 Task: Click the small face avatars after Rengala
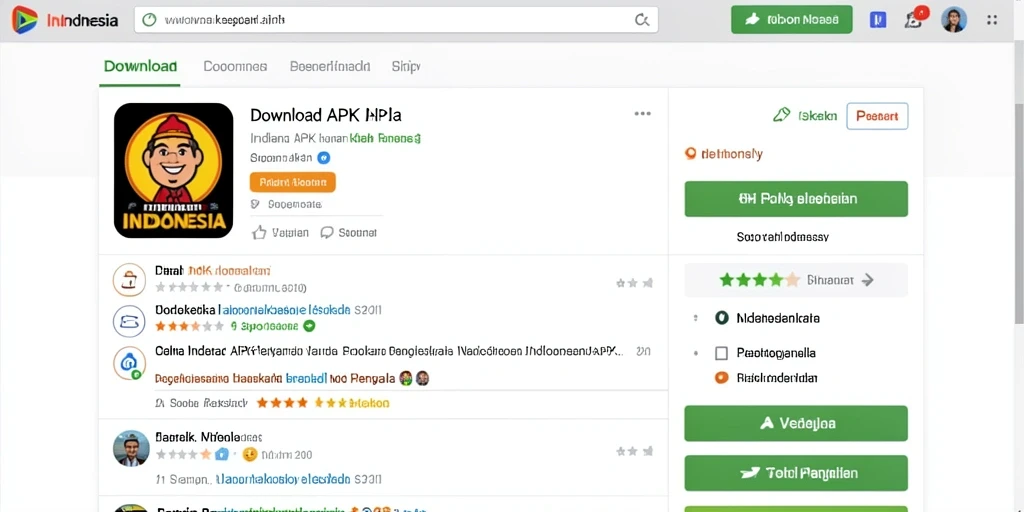414,377
